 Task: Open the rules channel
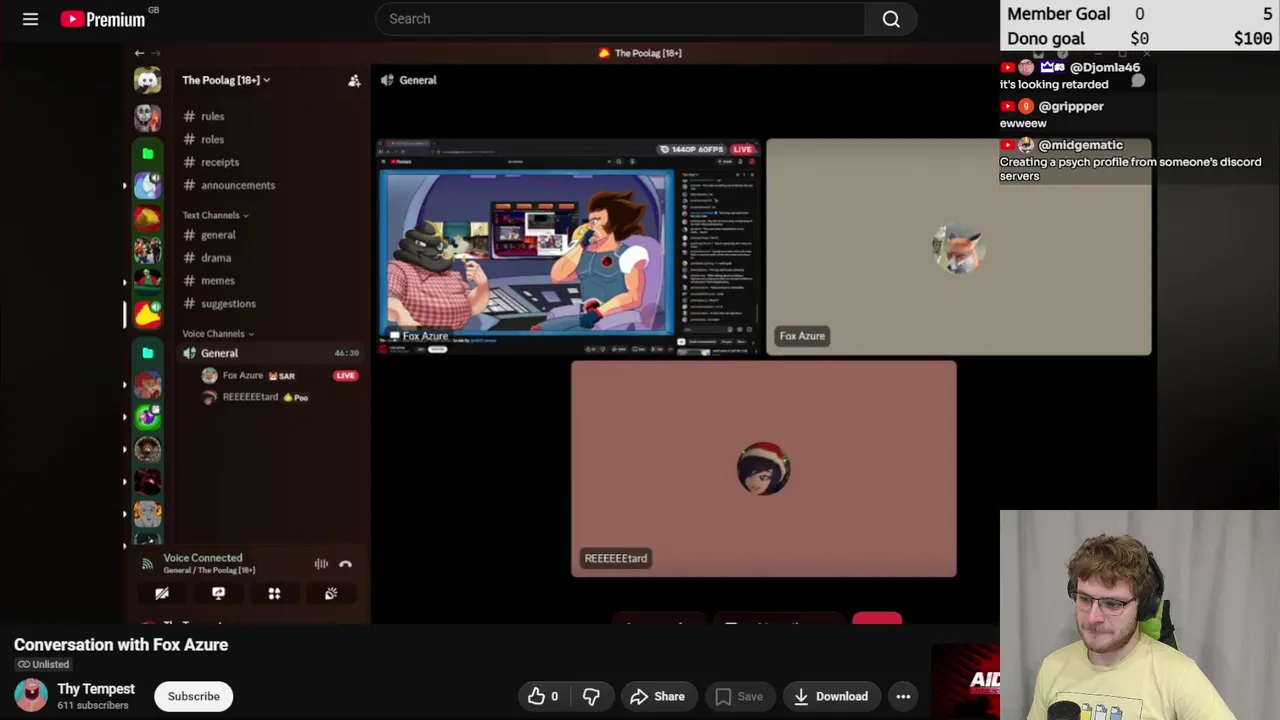[x=212, y=116]
